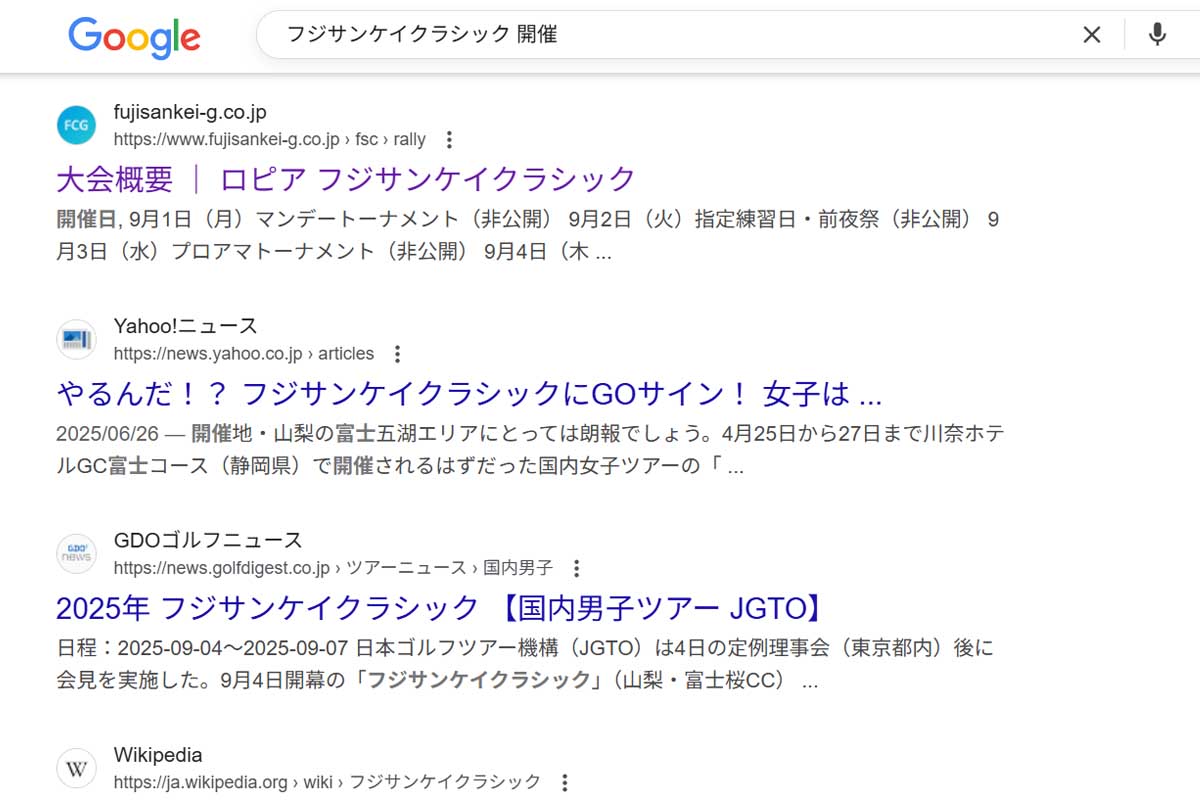1200x800 pixels.
Task: Click the Wikipedia W favicon
Action: 77,769
